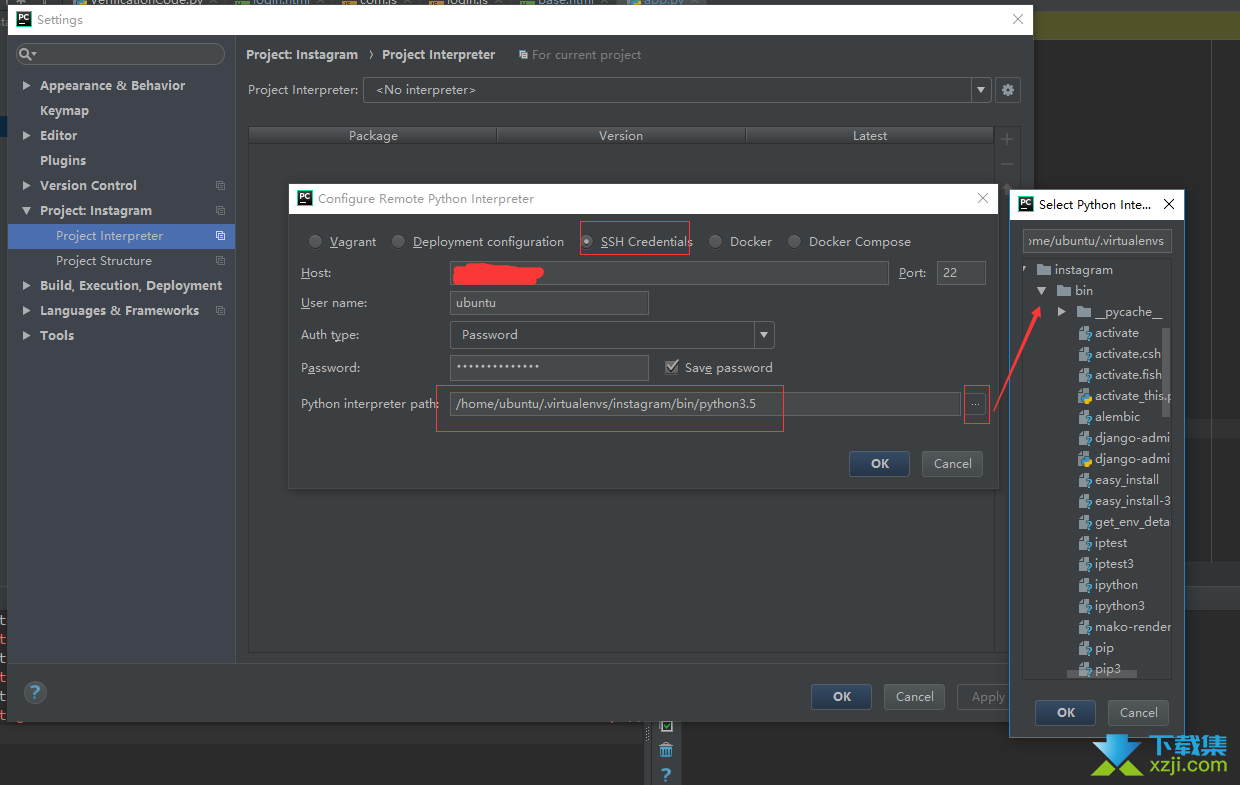Select the Vagrant radio button
Image resolution: width=1240 pixels, height=785 pixels.
(315, 242)
